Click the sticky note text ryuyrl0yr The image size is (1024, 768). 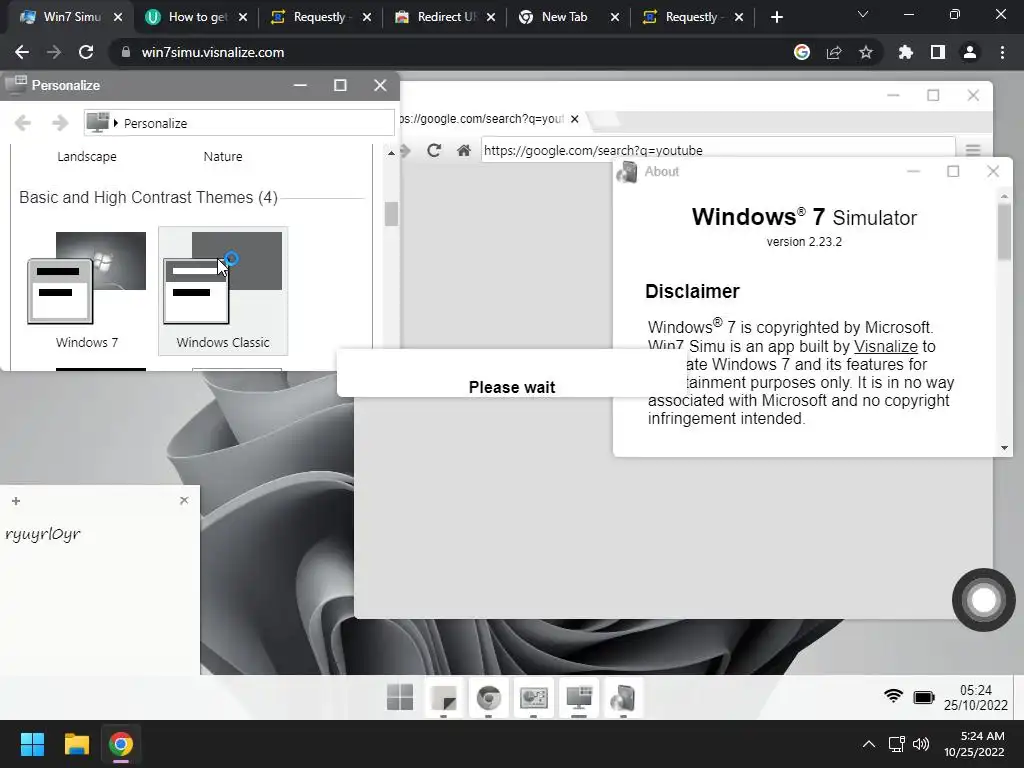tap(43, 534)
